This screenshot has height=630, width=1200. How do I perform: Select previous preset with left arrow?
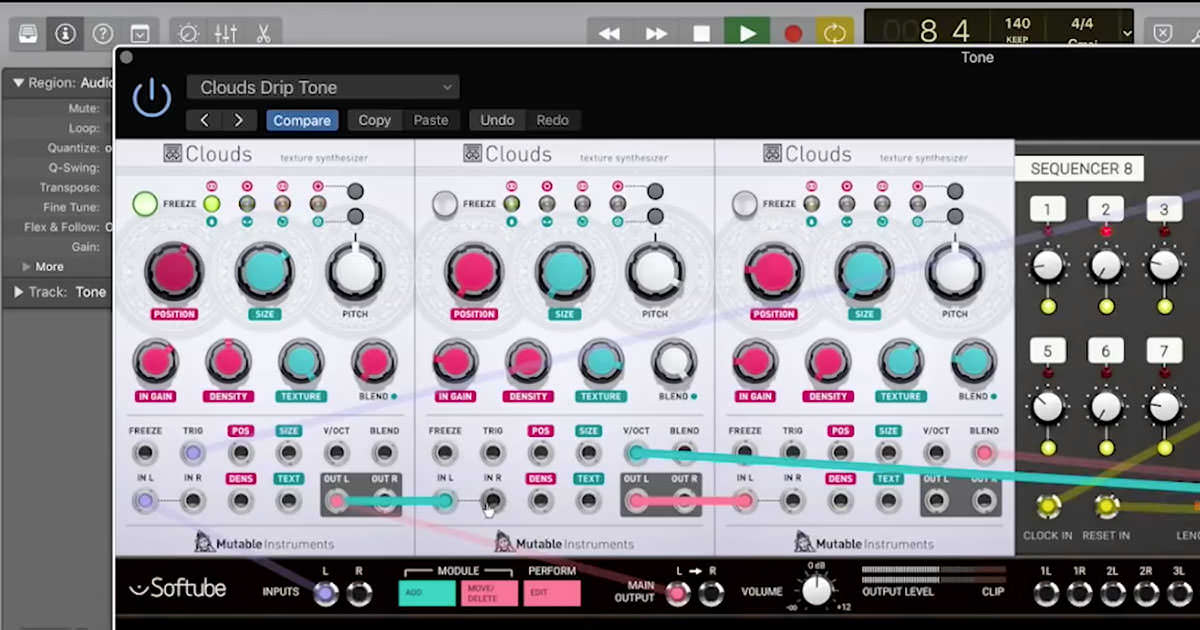pos(205,120)
